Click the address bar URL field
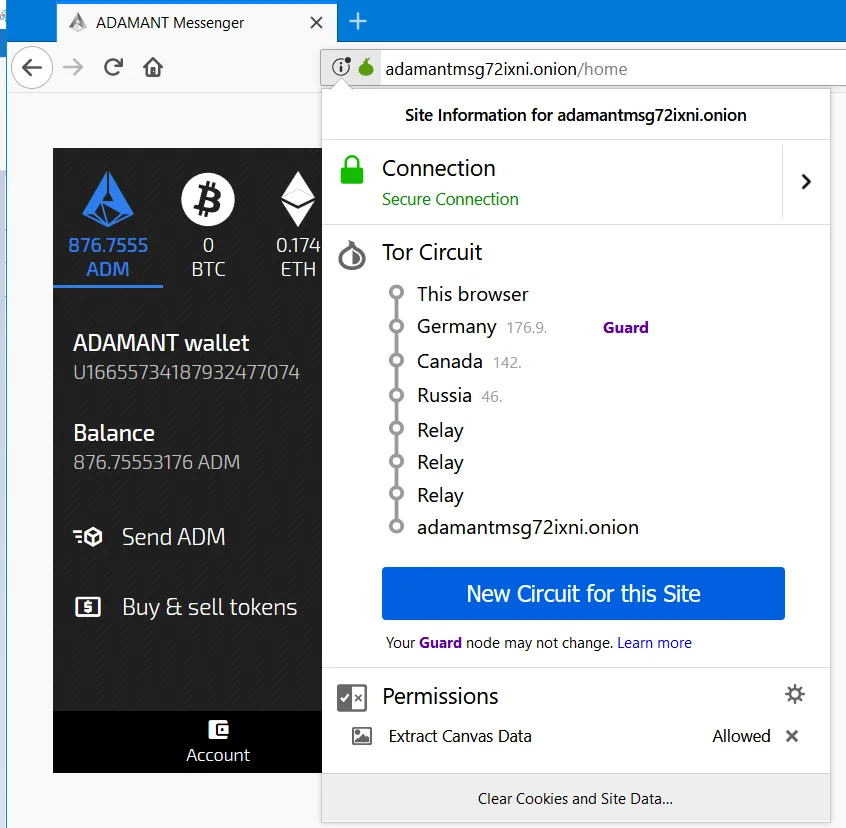 (x=612, y=69)
